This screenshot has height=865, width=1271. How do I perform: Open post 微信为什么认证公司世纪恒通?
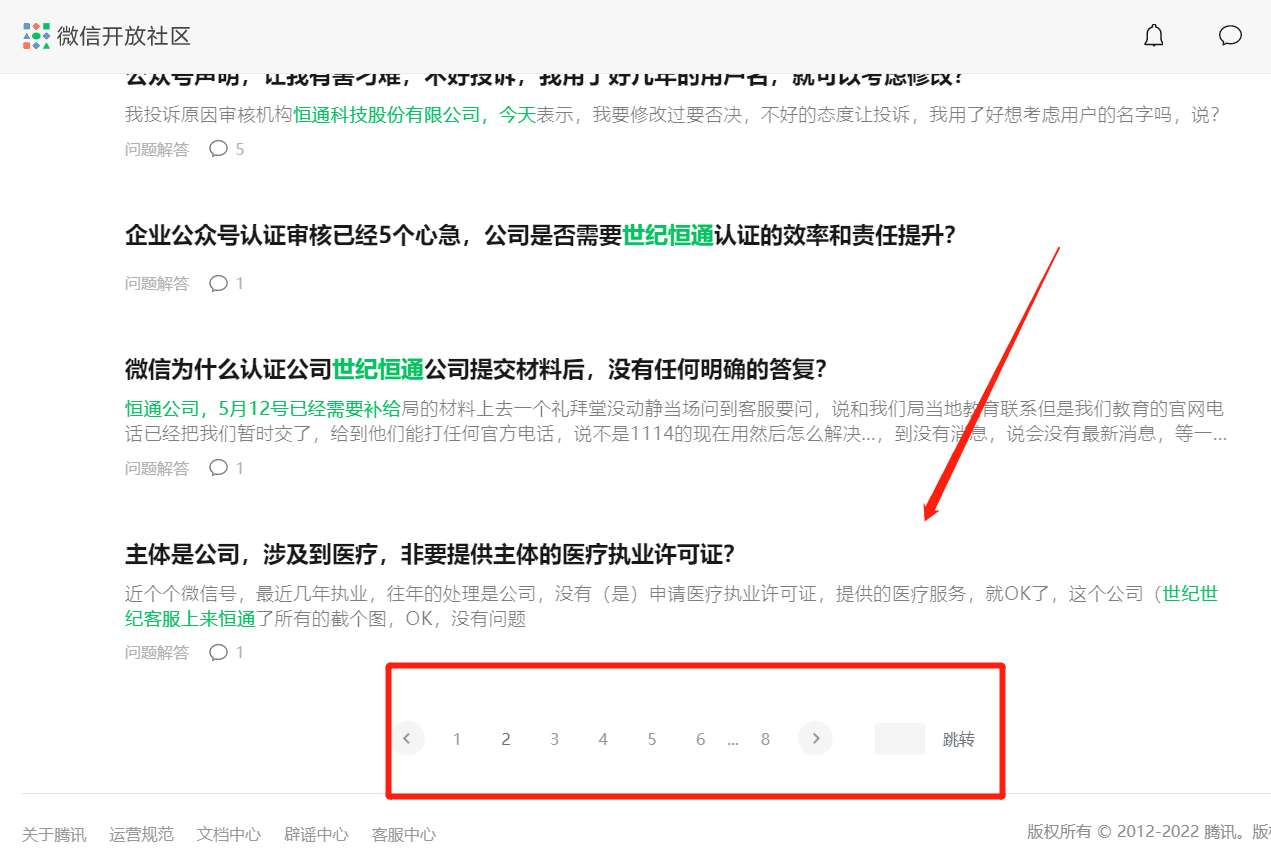coord(476,369)
